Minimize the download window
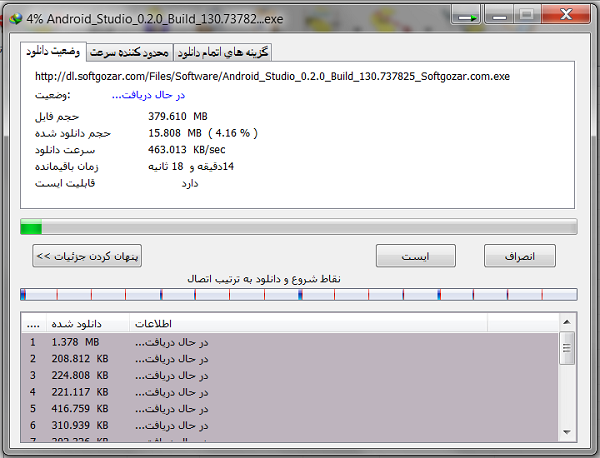This screenshot has width=600, height=458. coord(499,15)
